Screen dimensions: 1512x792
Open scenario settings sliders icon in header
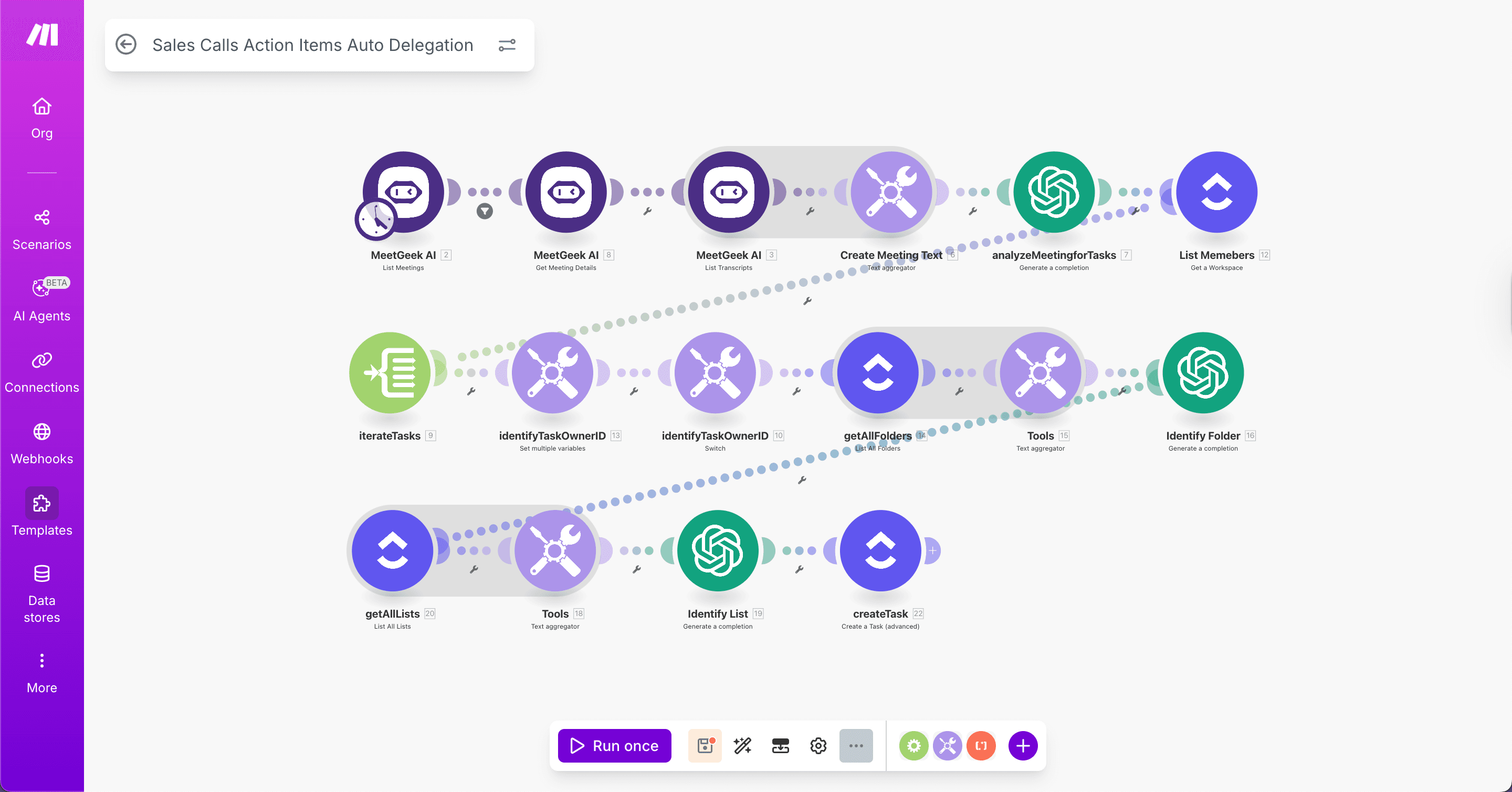pyautogui.click(x=507, y=45)
